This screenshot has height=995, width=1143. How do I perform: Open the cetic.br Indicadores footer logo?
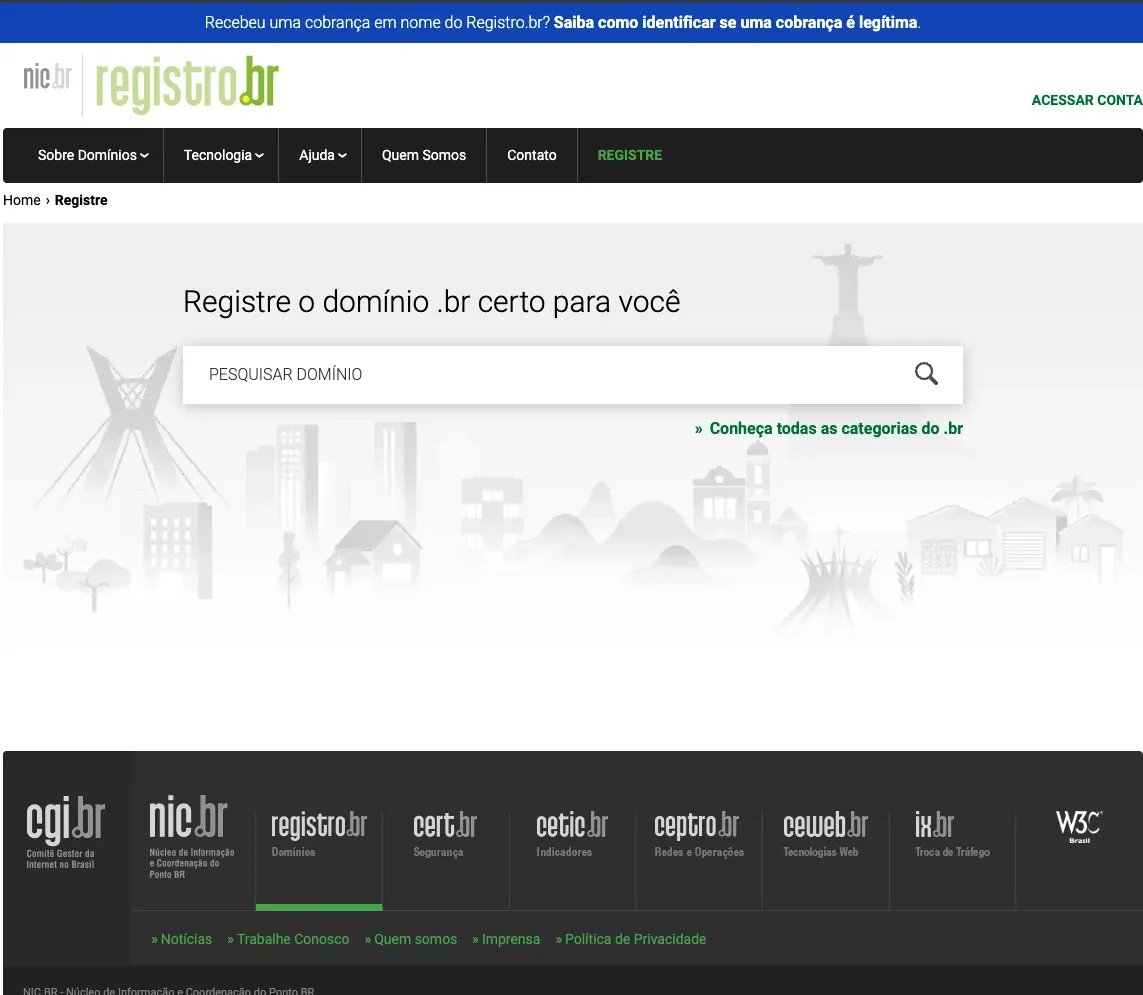point(572,834)
